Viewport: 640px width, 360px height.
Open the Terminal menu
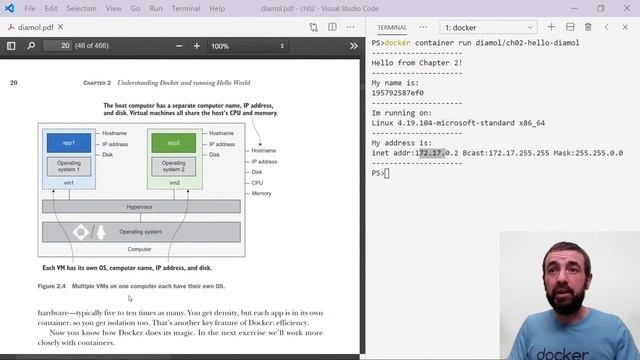186,9
